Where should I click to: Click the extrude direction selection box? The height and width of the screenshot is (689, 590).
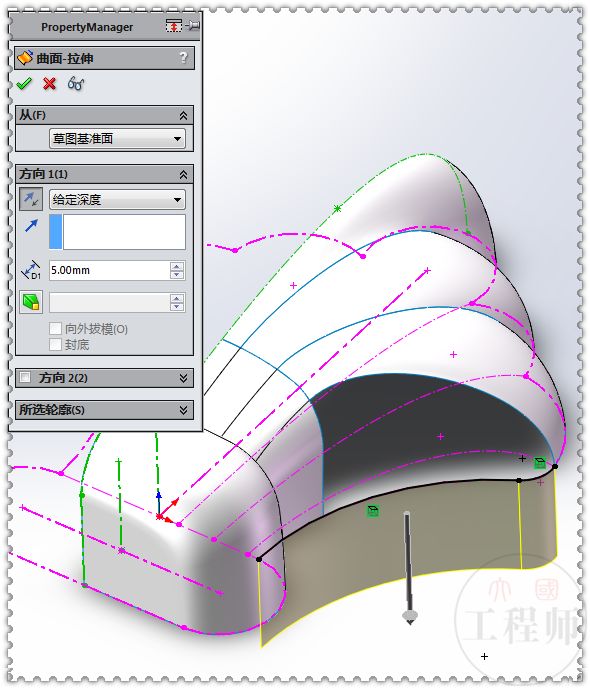point(117,232)
